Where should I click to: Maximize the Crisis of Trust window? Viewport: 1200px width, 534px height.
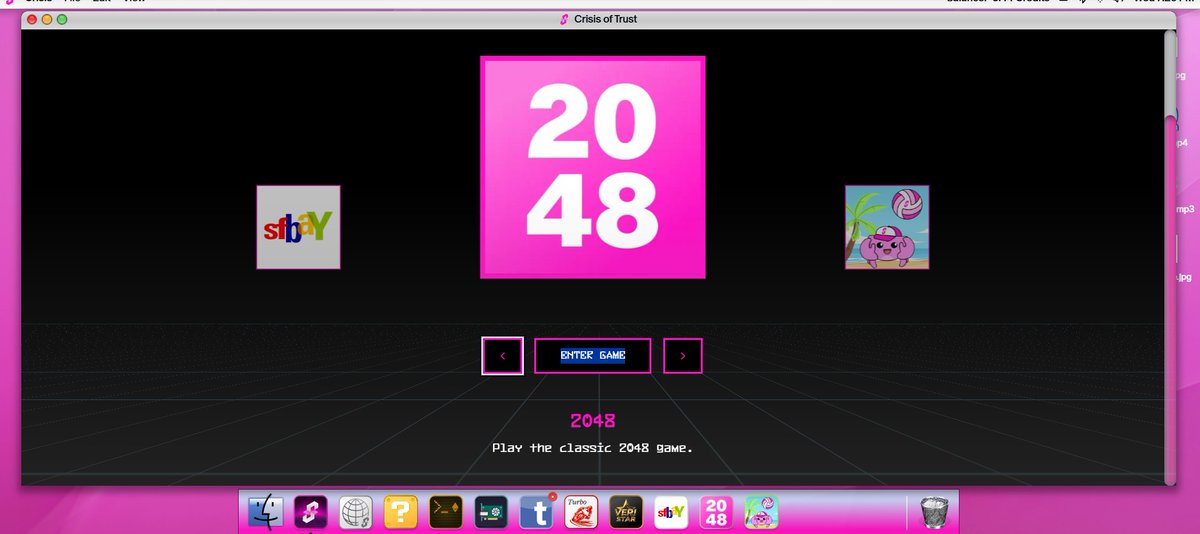point(63,19)
